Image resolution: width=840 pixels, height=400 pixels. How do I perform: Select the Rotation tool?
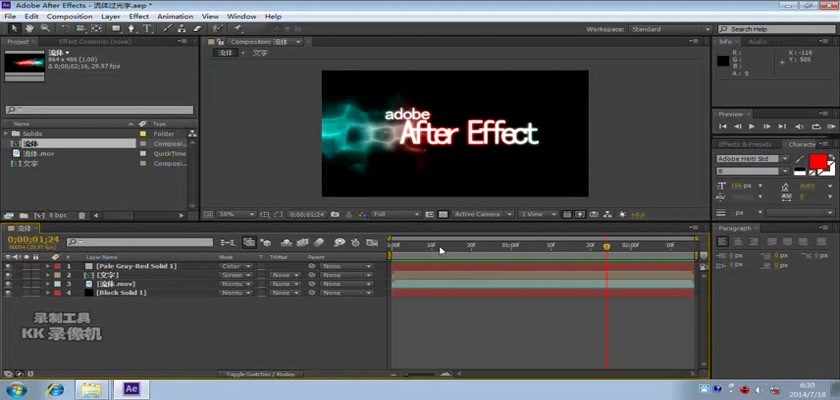point(65,29)
